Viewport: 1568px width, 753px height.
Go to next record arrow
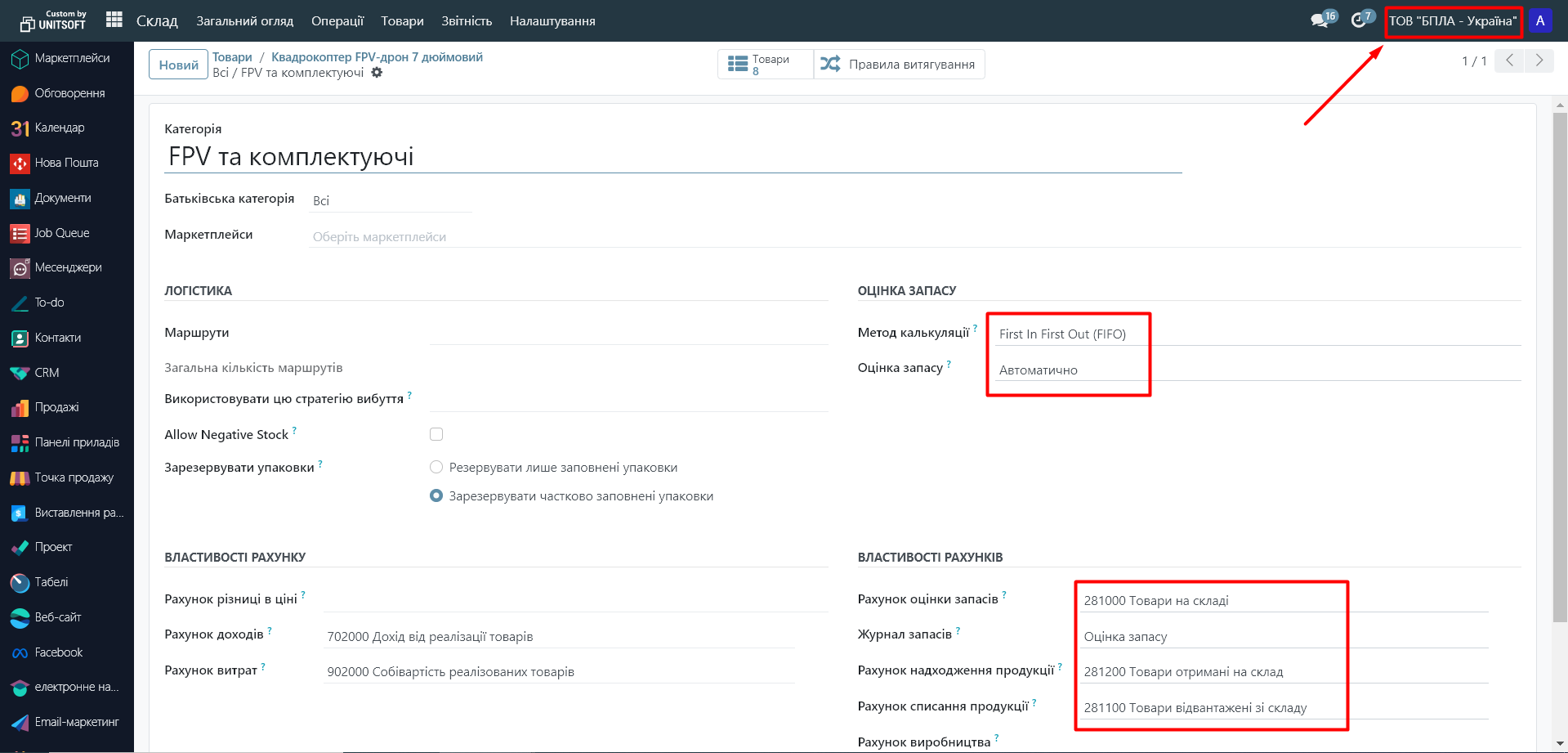coord(1539,61)
